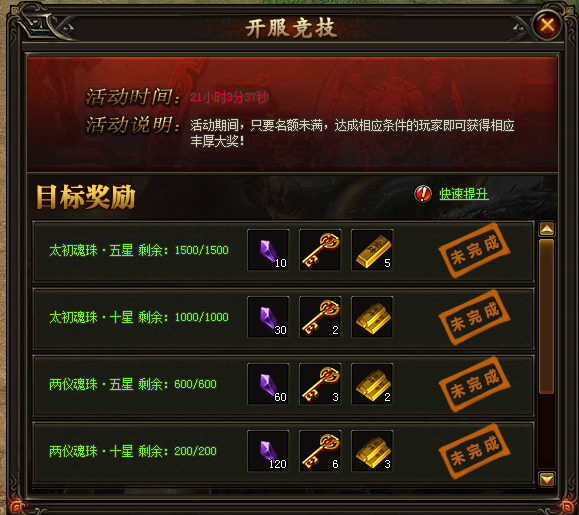Click the scroll up arrow button
Screen dimensions: 579x515
[x=547, y=229]
